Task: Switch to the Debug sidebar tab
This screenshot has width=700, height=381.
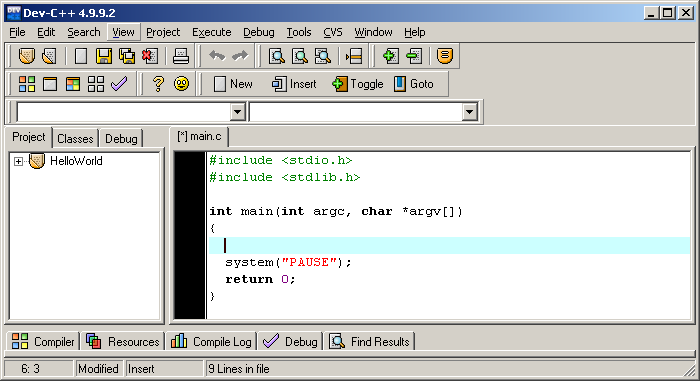Action: coord(121,139)
